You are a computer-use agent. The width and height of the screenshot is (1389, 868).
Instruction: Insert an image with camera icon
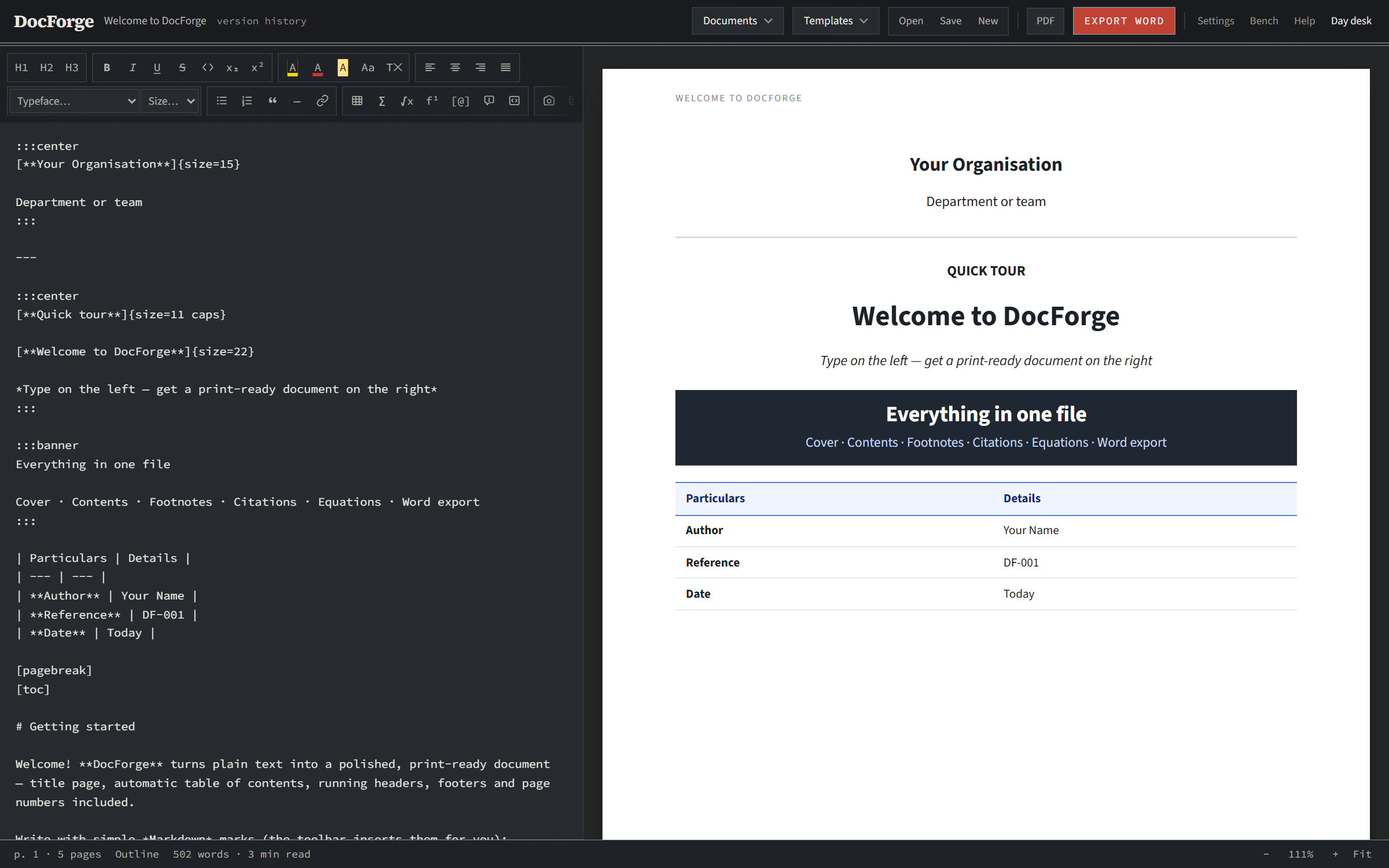549,101
